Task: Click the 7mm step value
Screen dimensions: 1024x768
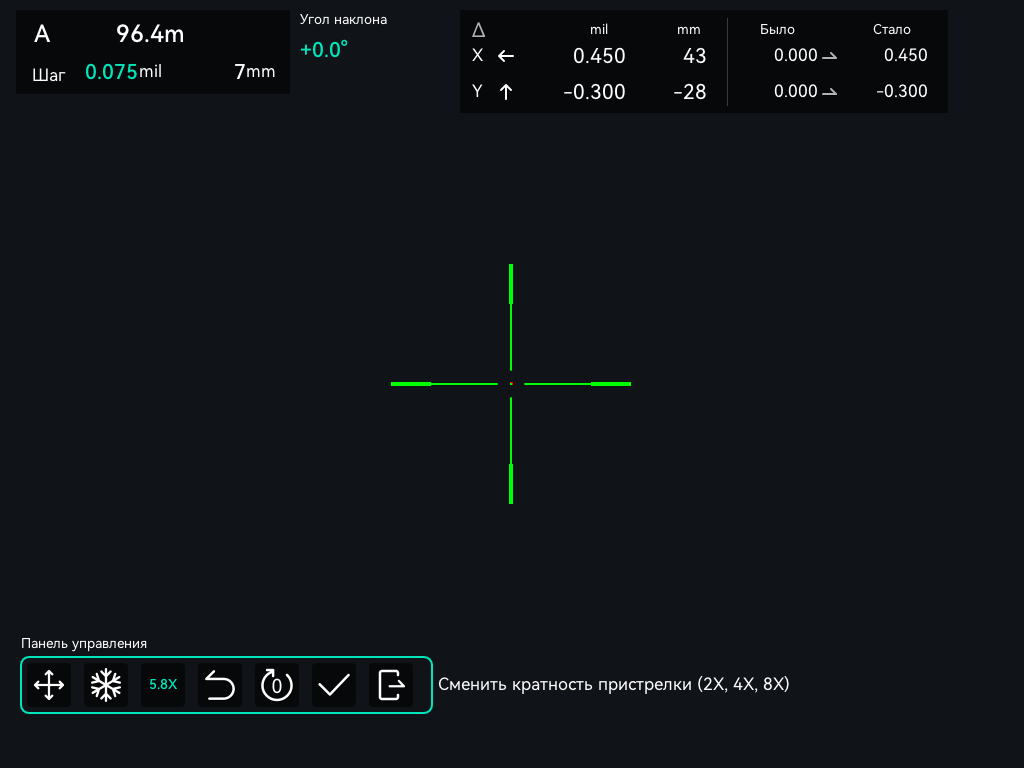Action: (x=255, y=71)
